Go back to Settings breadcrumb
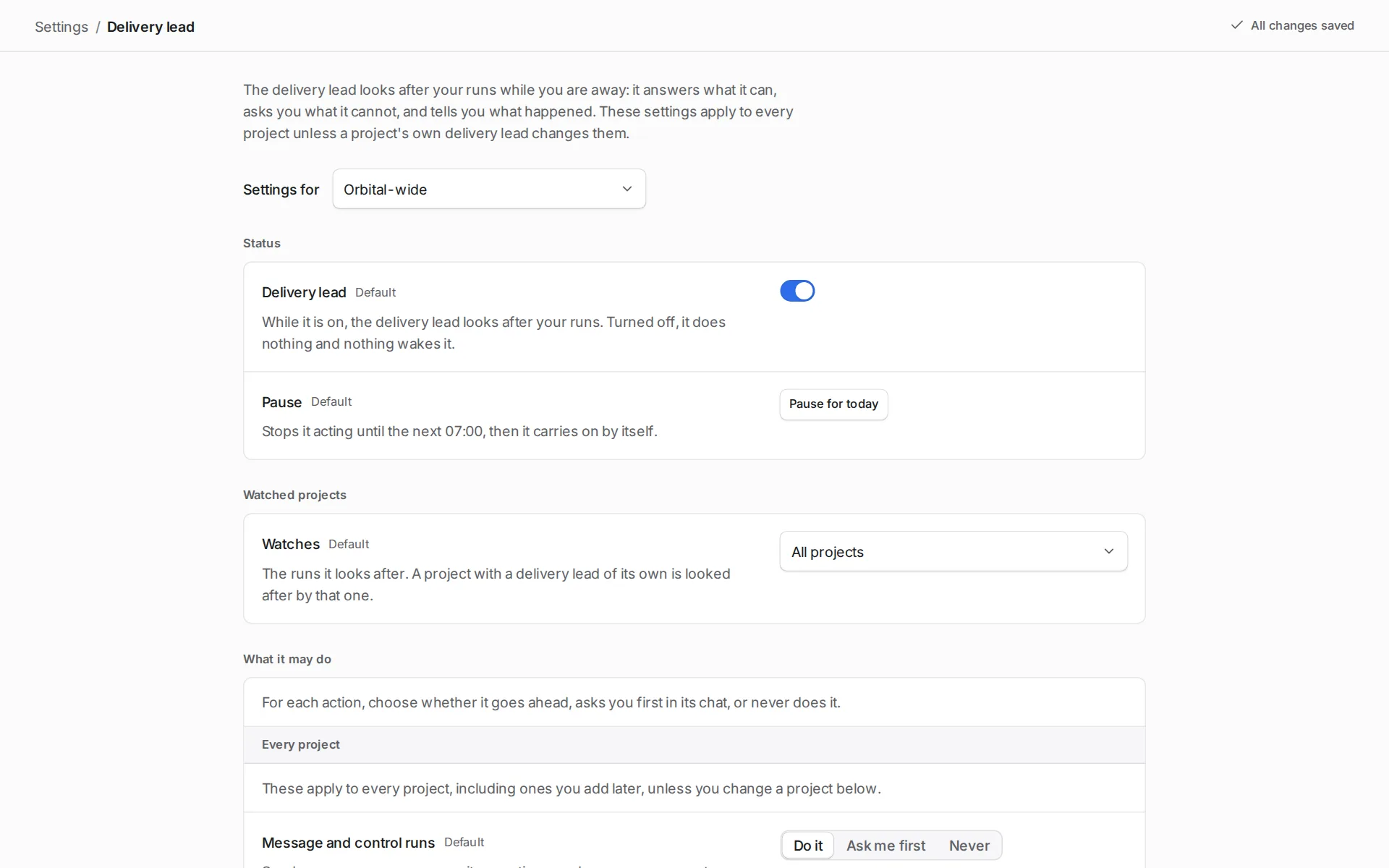 61,27
